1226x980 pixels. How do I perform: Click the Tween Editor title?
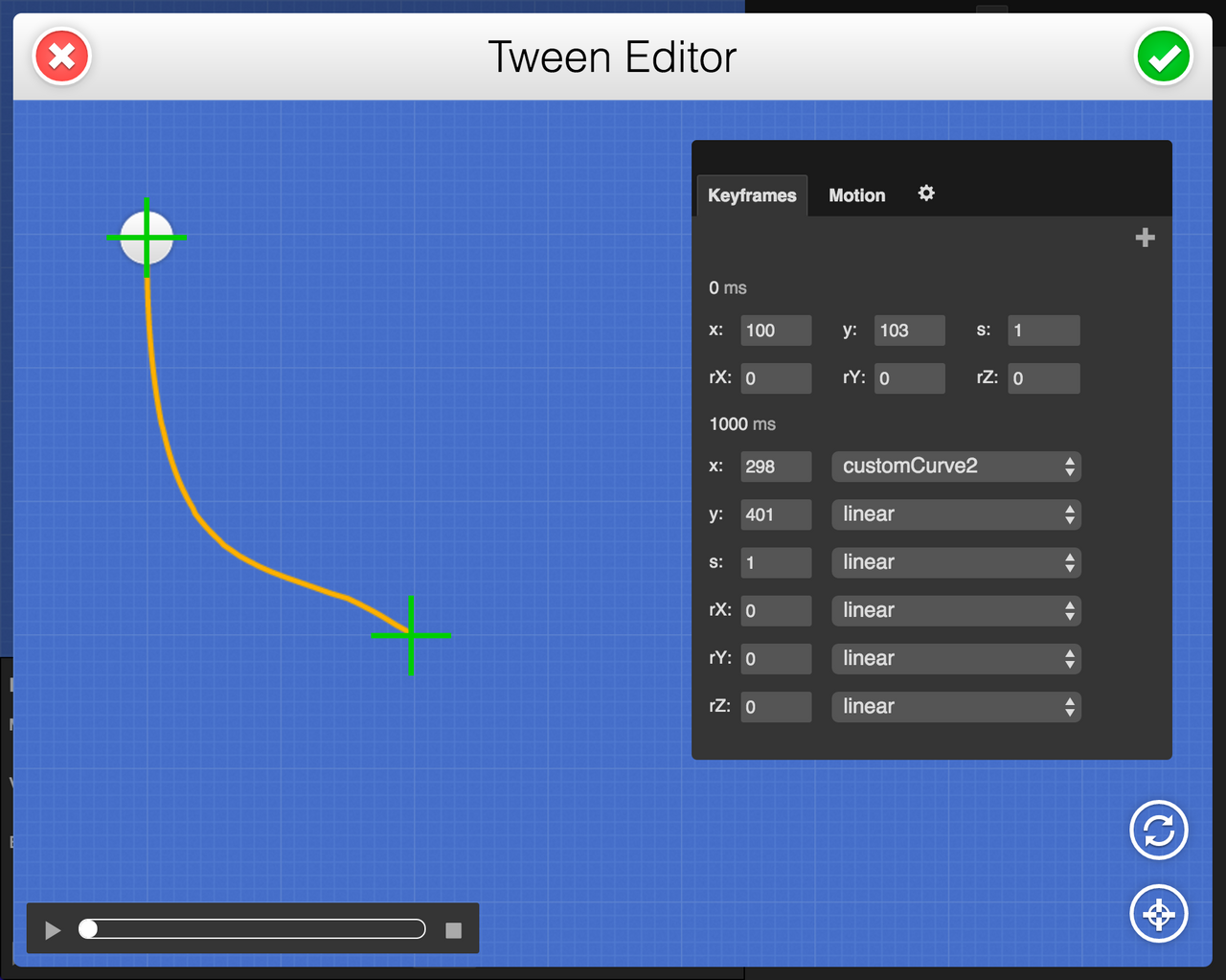click(612, 57)
